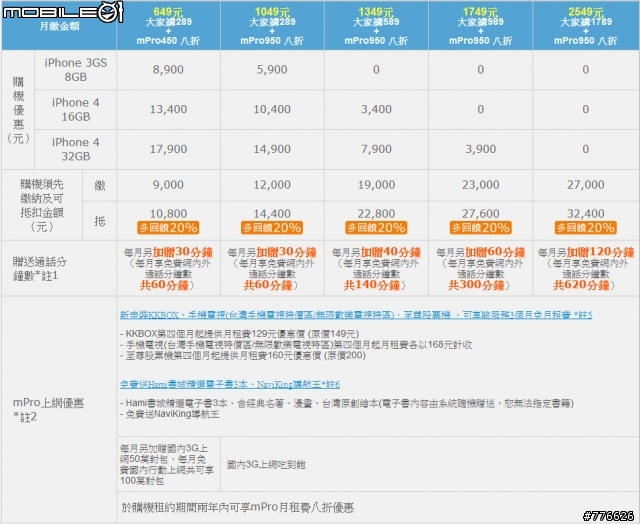Click the 購機須先繳納及可抵扣金額 label
Screen dimensions: 640x524
42,205
